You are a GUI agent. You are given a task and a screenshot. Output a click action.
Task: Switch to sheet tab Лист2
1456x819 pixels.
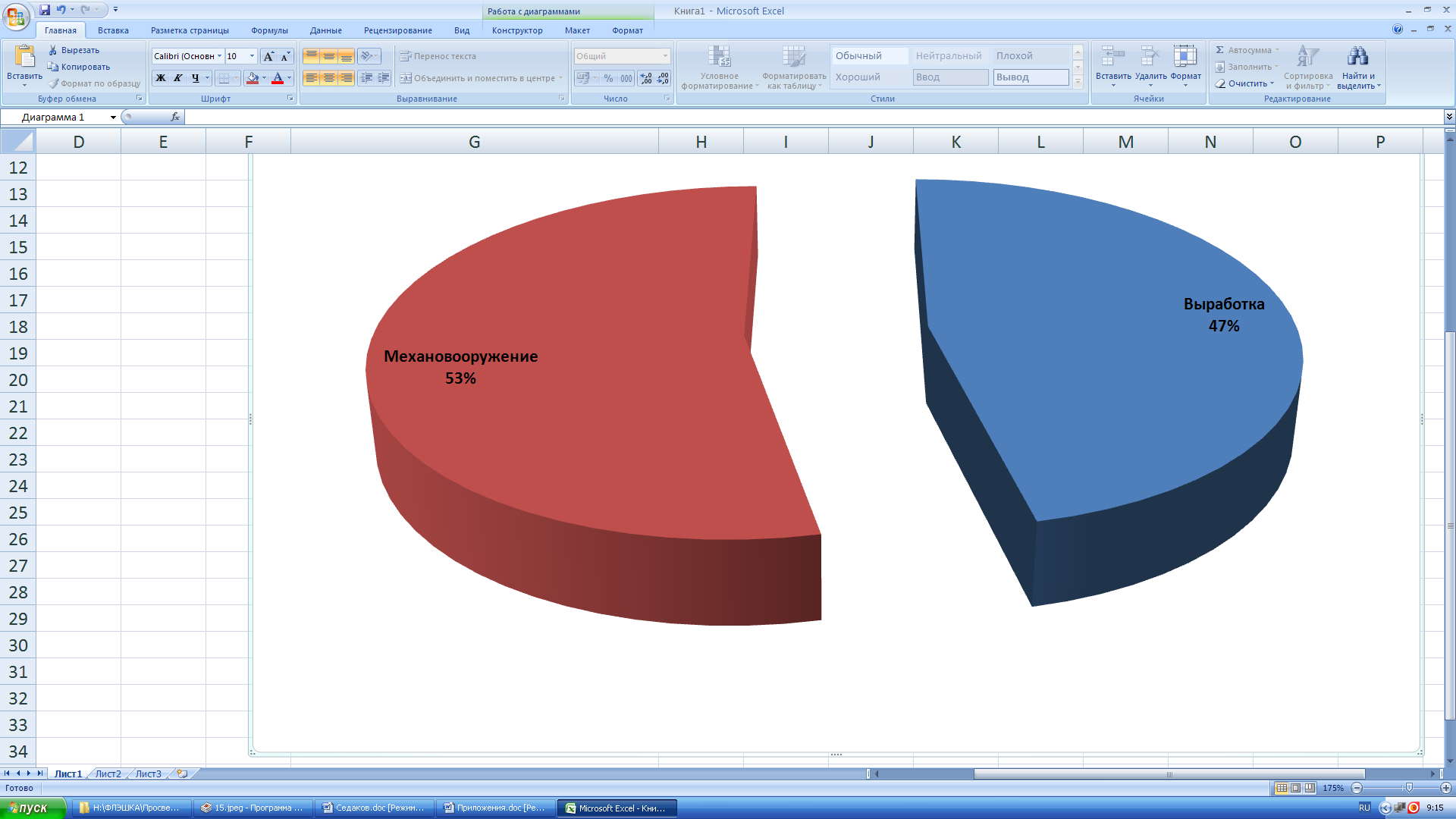pyautogui.click(x=108, y=773)
